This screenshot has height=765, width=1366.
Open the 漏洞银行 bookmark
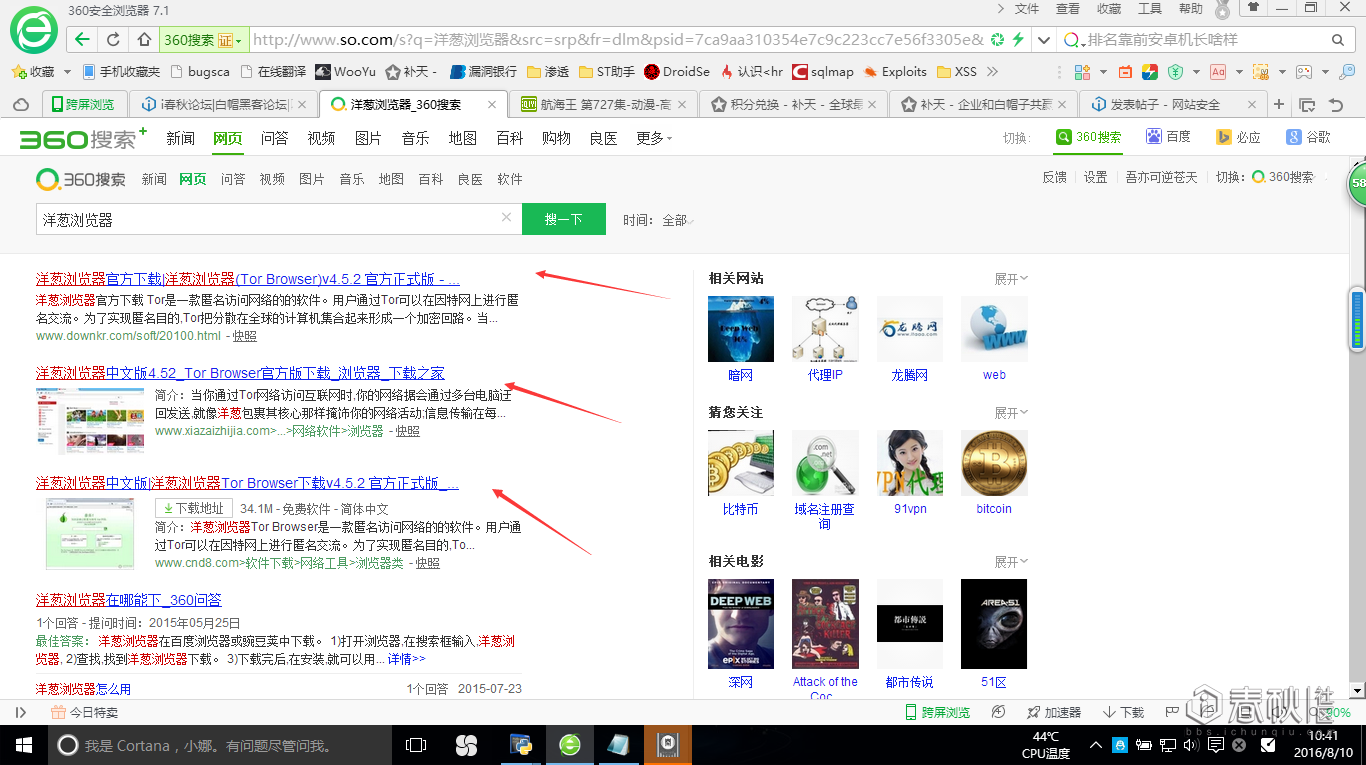pyautogui.click(x=484, y=72)
